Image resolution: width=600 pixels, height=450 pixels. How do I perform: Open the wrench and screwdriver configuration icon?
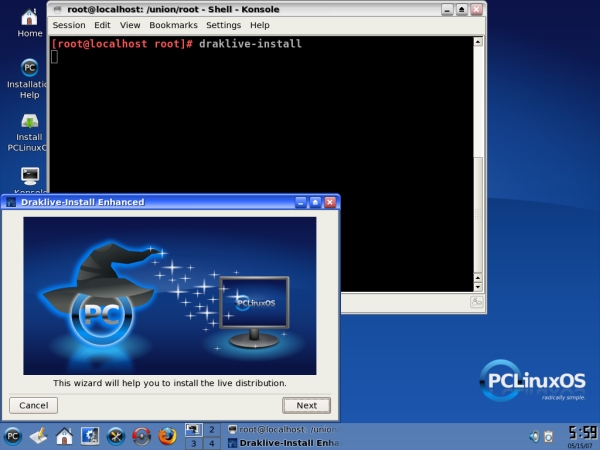(116, 436)
